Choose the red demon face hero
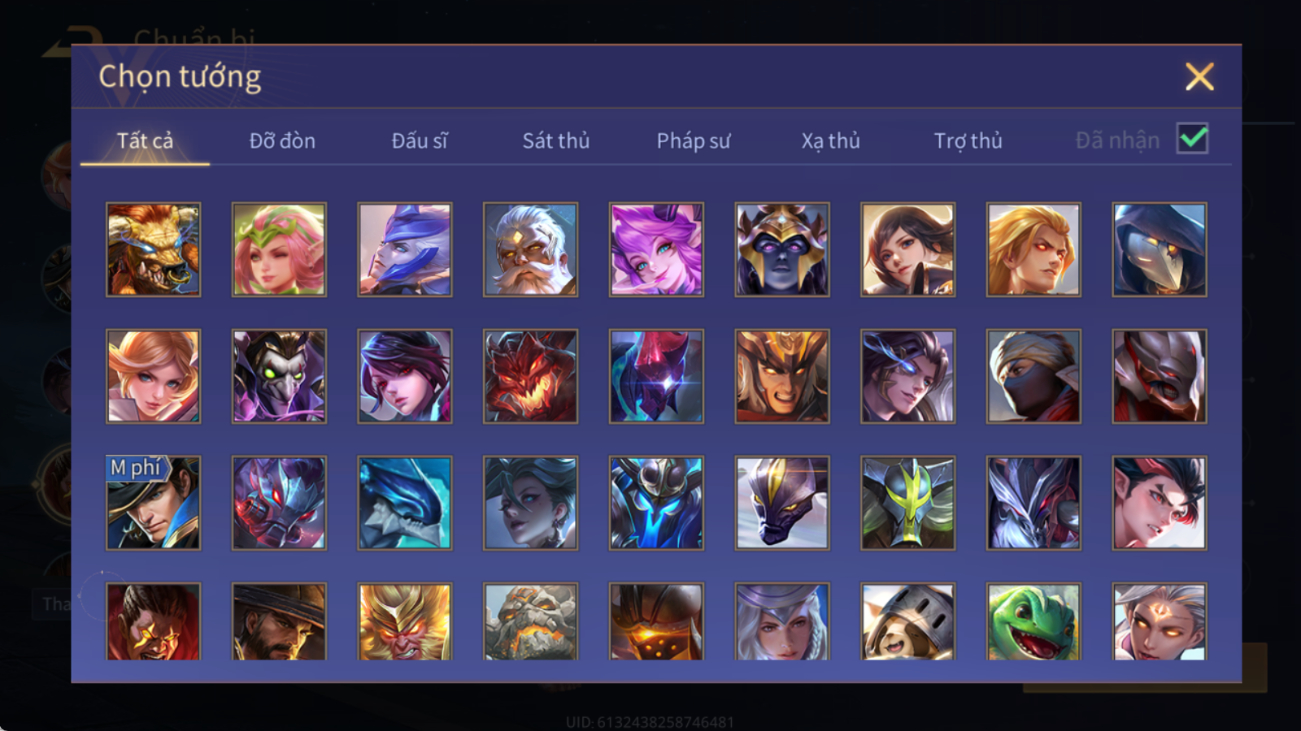Screen dimensions: 1301x731 tap(530, 376)
